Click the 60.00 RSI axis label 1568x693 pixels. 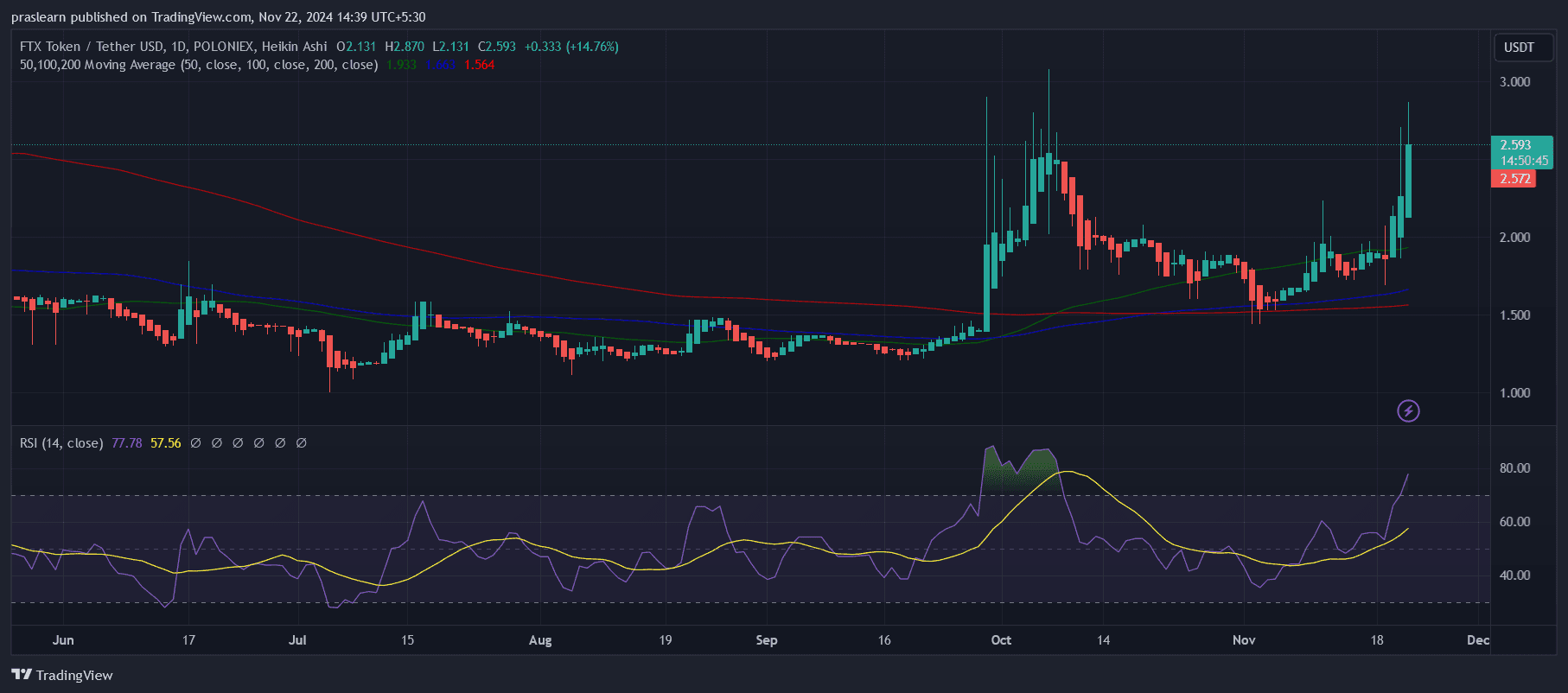pos(1514,522)
